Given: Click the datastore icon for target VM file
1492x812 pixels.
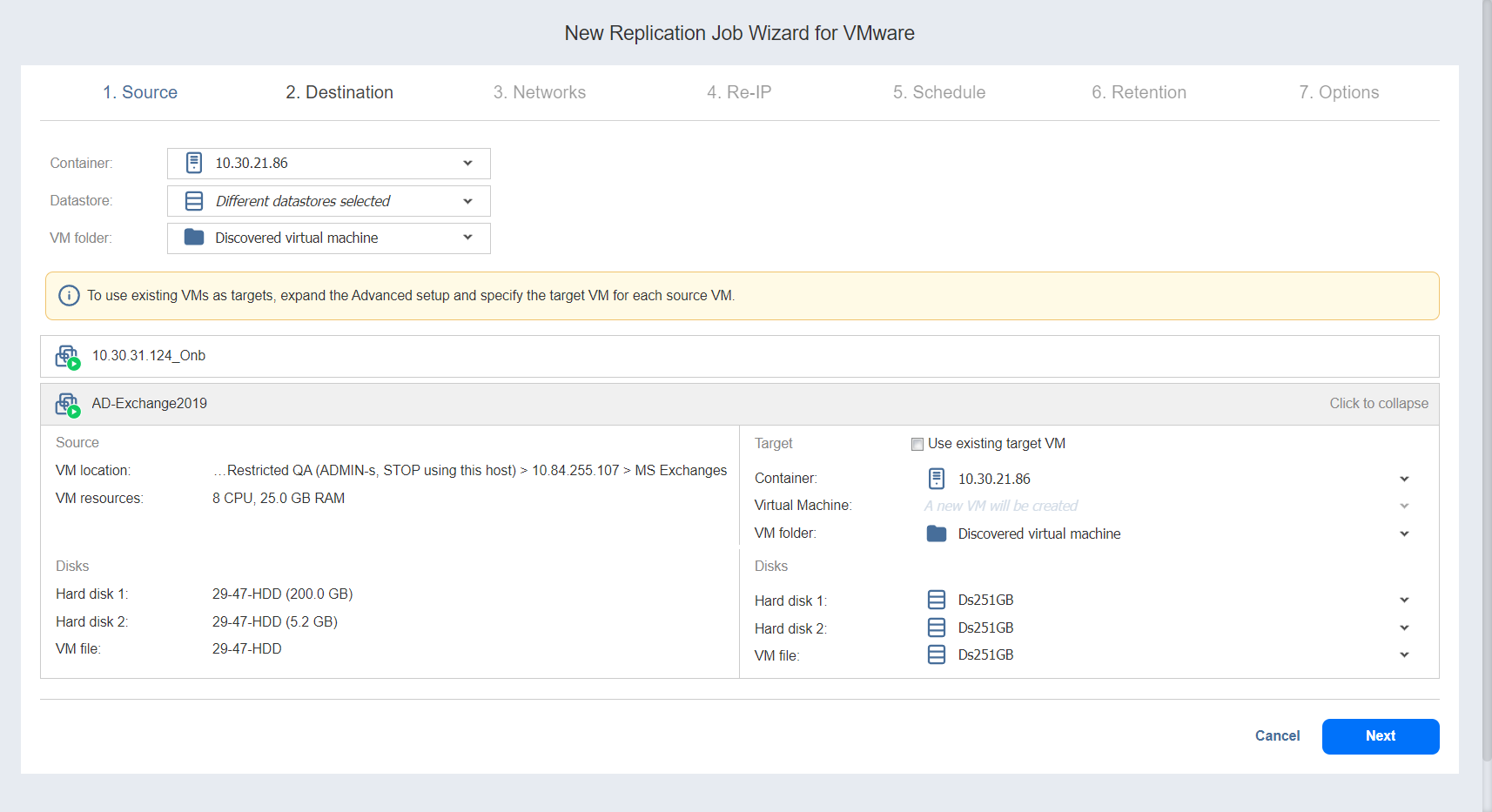Looking at the screenshot, I should (x=937, y=654).
